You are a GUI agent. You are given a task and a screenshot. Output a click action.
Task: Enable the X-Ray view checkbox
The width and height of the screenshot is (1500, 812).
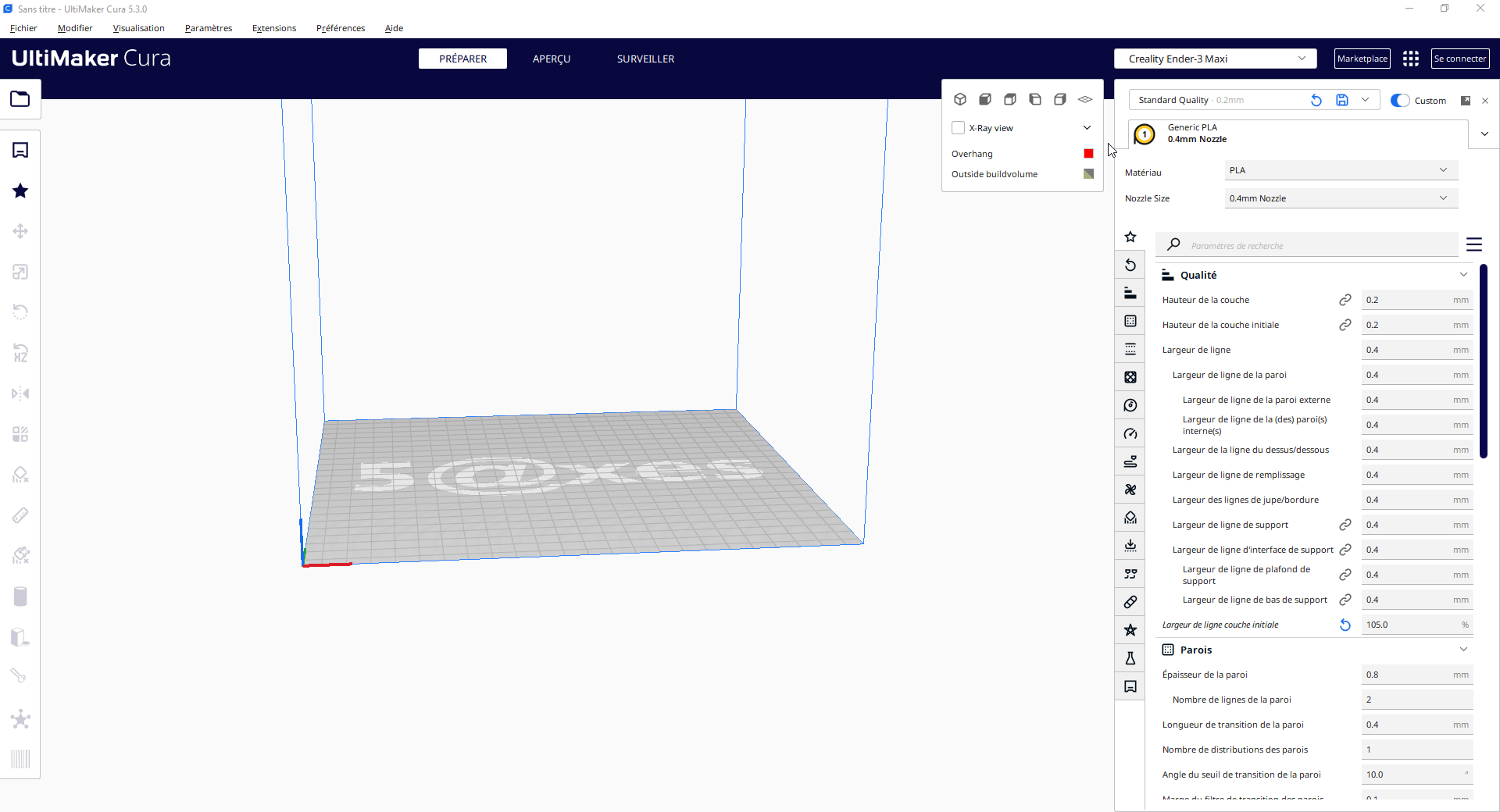click(959, 127)
